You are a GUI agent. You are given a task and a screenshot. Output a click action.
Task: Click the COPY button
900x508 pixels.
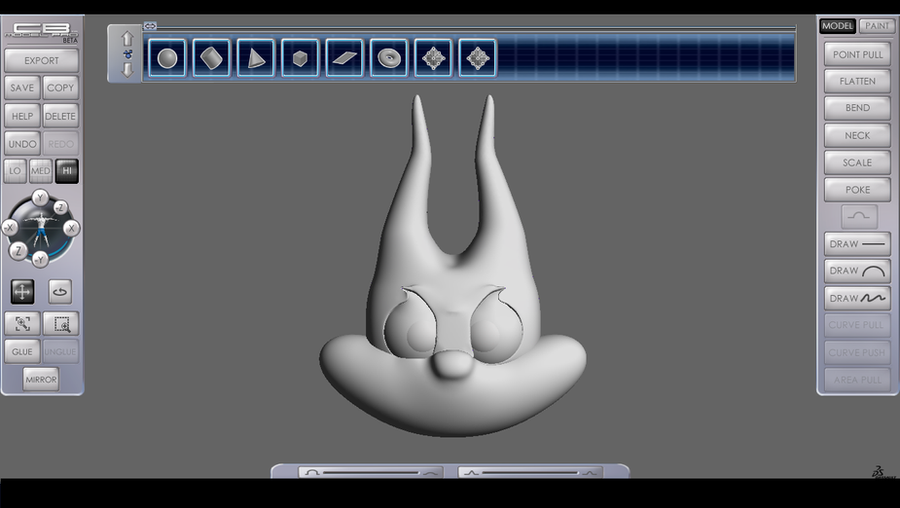tap(60, 88)
